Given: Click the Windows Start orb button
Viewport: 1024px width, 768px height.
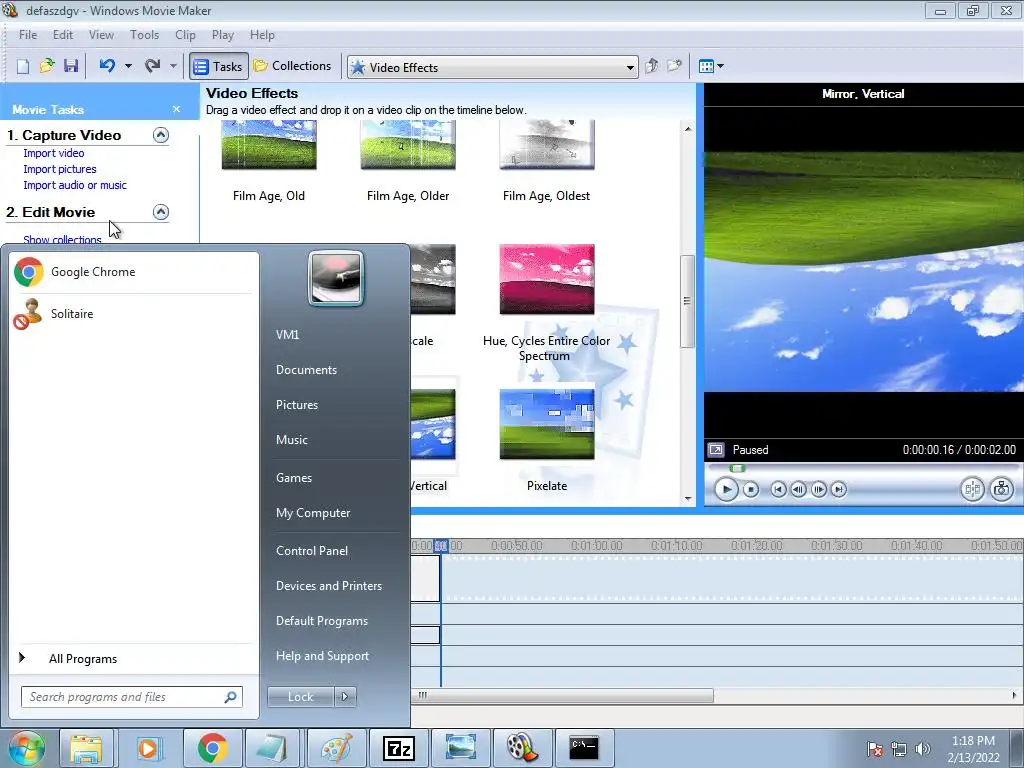Looking at the screenshot, I should (26, 748).
